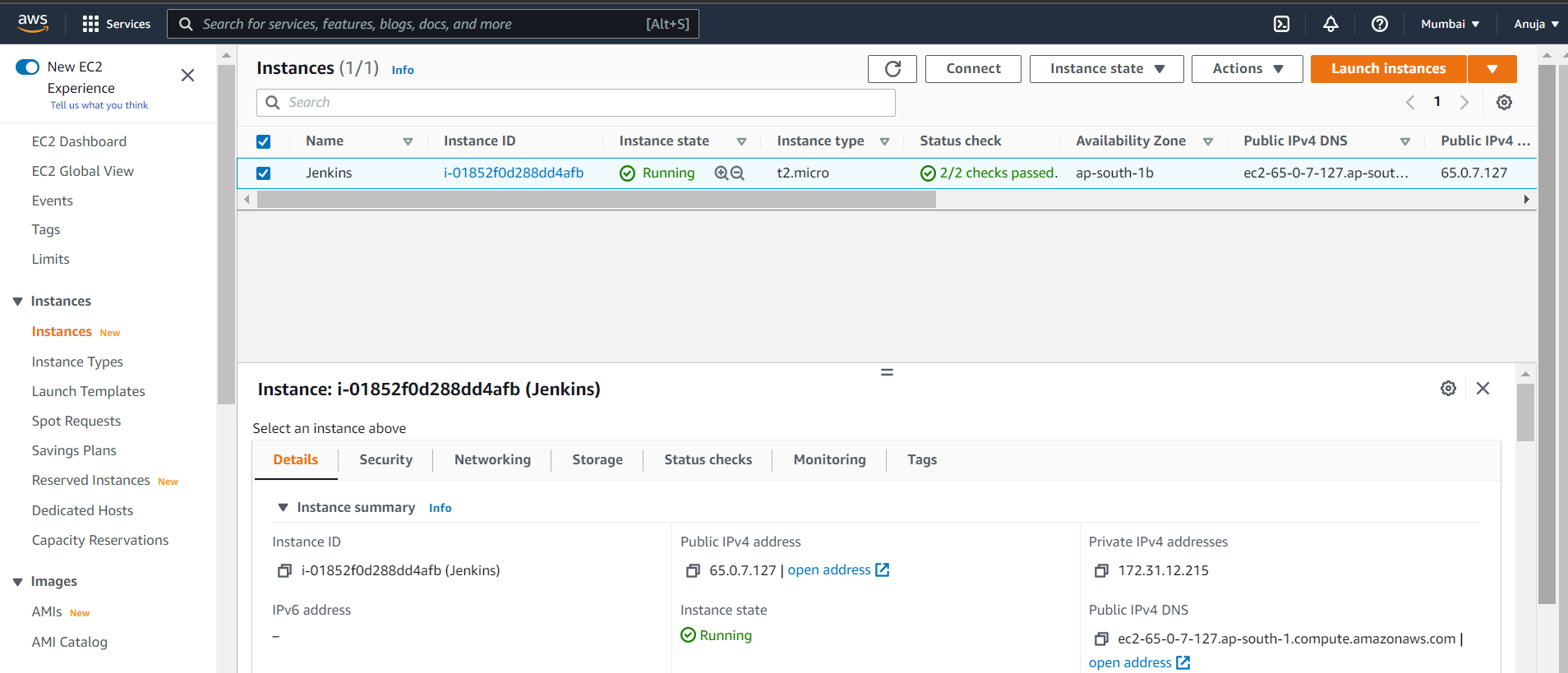Viewport: 1568px width, 673px height.
Task: Zoom in on Running state filter icon
Action: point(722,173)
